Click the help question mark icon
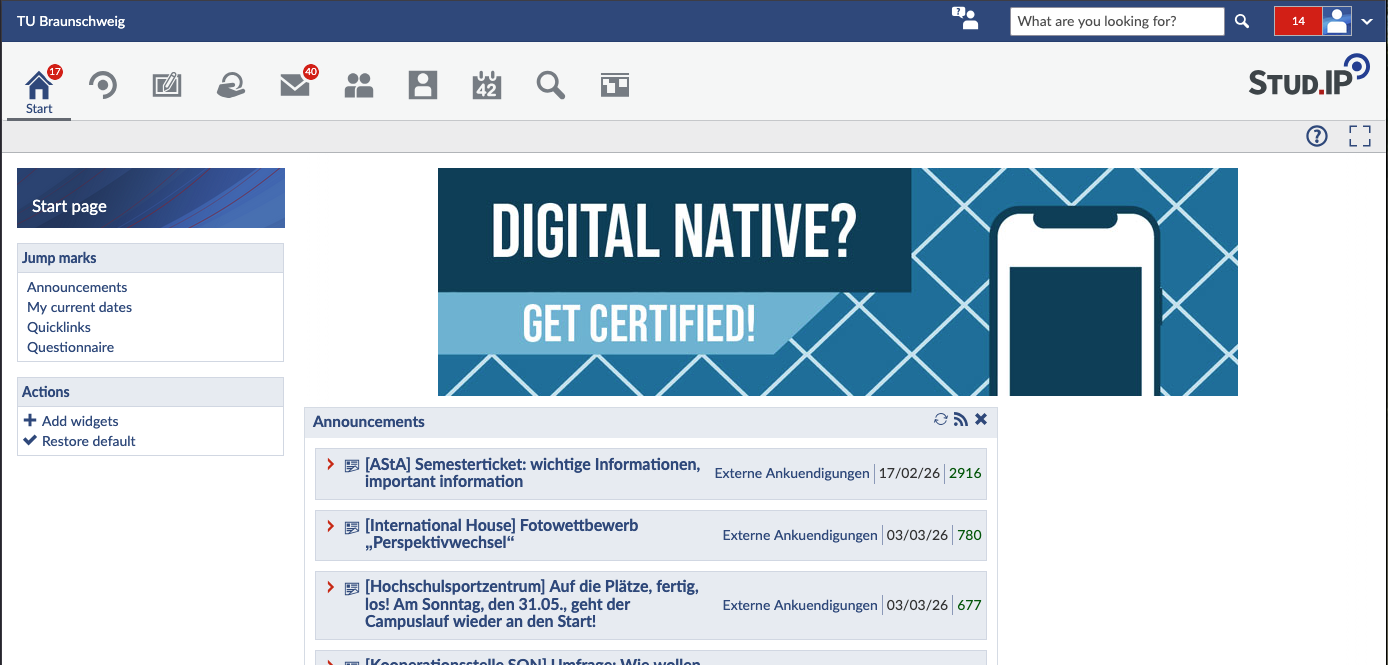Image resolution: width=1388 pixels, height=665 pixels. (1317, 137)
